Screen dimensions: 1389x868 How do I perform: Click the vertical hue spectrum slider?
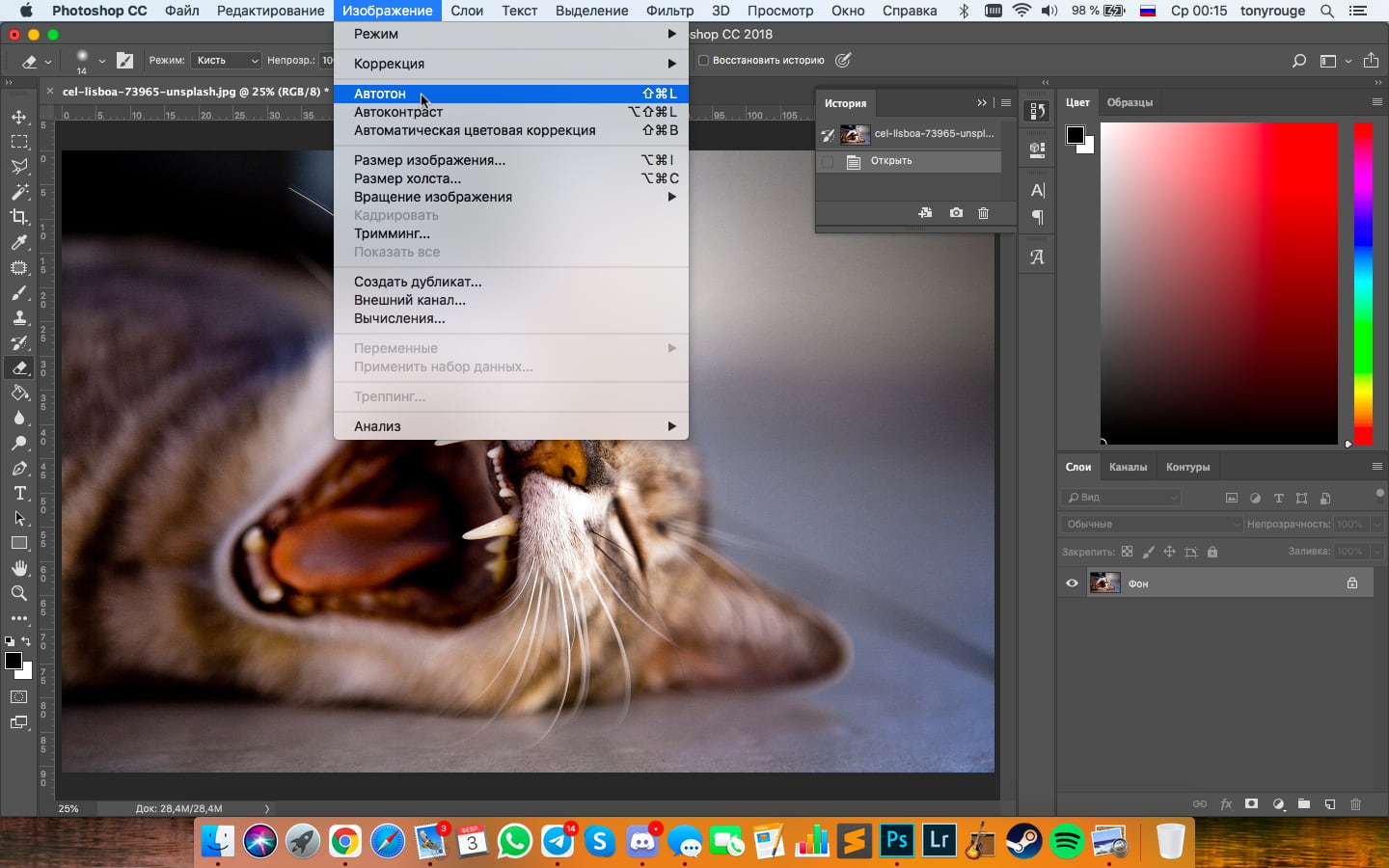[1362, 282]
